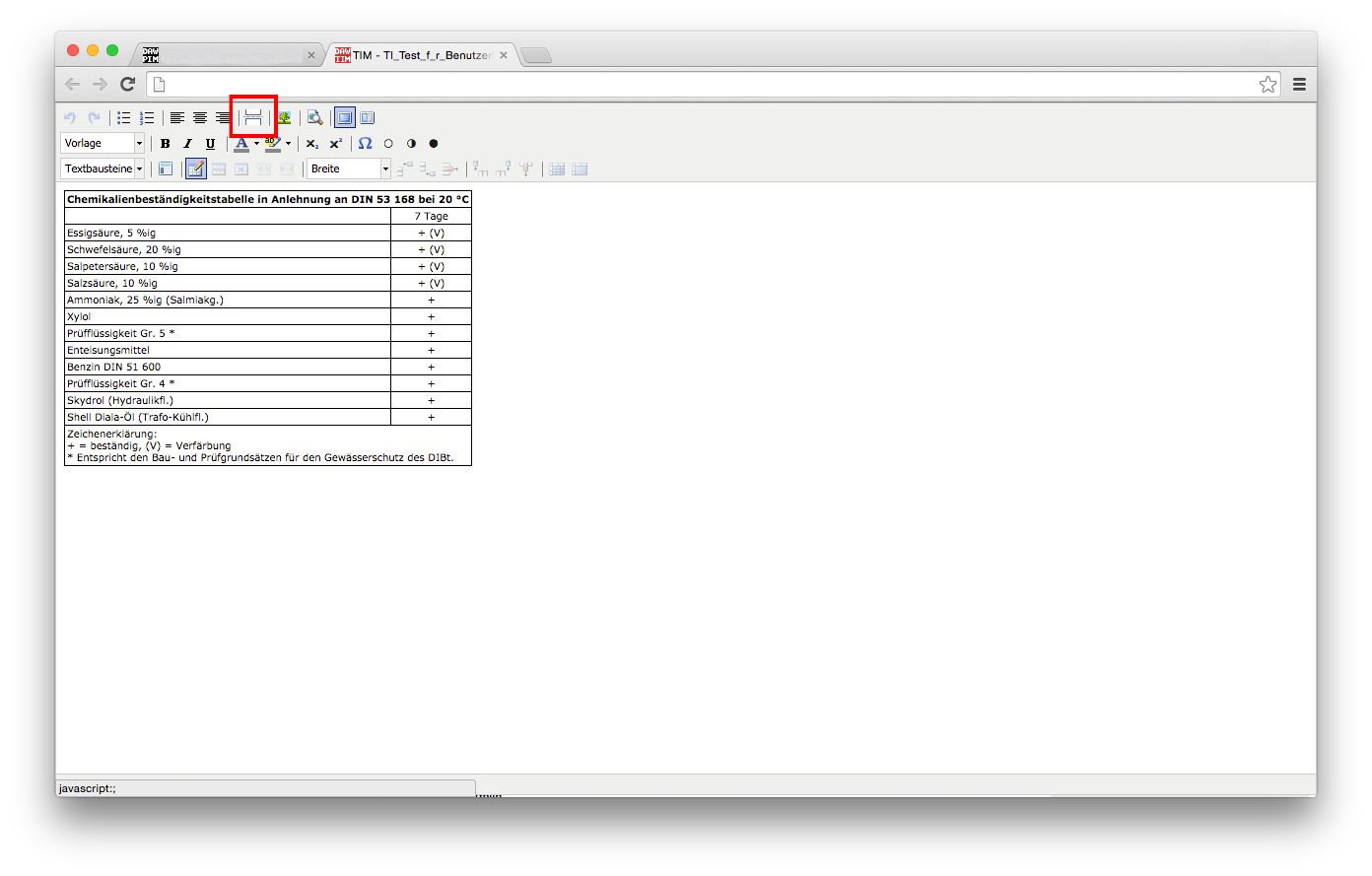This screenshot has height=876, width=1372.
Task: Toggle bold formatting
Action: pyautogui.click(x=165, y=144)
